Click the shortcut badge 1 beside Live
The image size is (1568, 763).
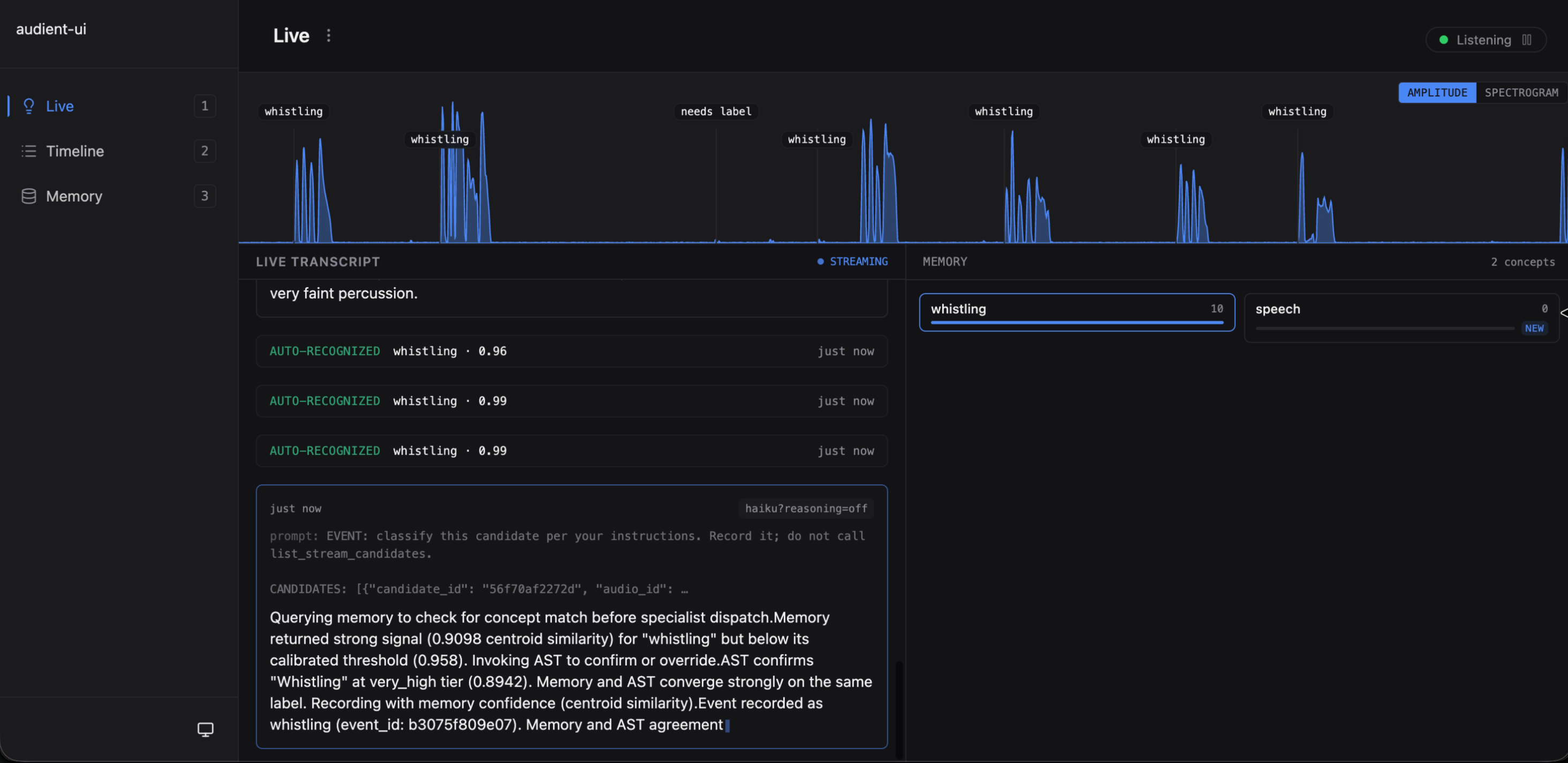pyautogui.click(x=205, y=106)
